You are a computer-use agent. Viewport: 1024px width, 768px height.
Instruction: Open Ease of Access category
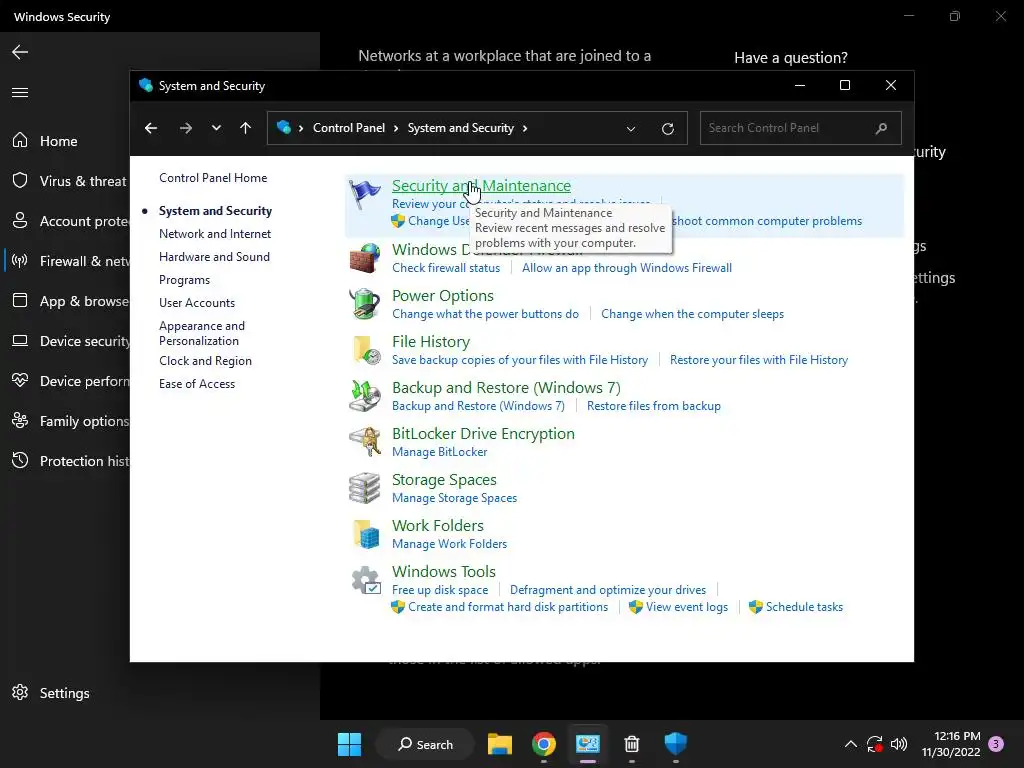coord(197,384)
